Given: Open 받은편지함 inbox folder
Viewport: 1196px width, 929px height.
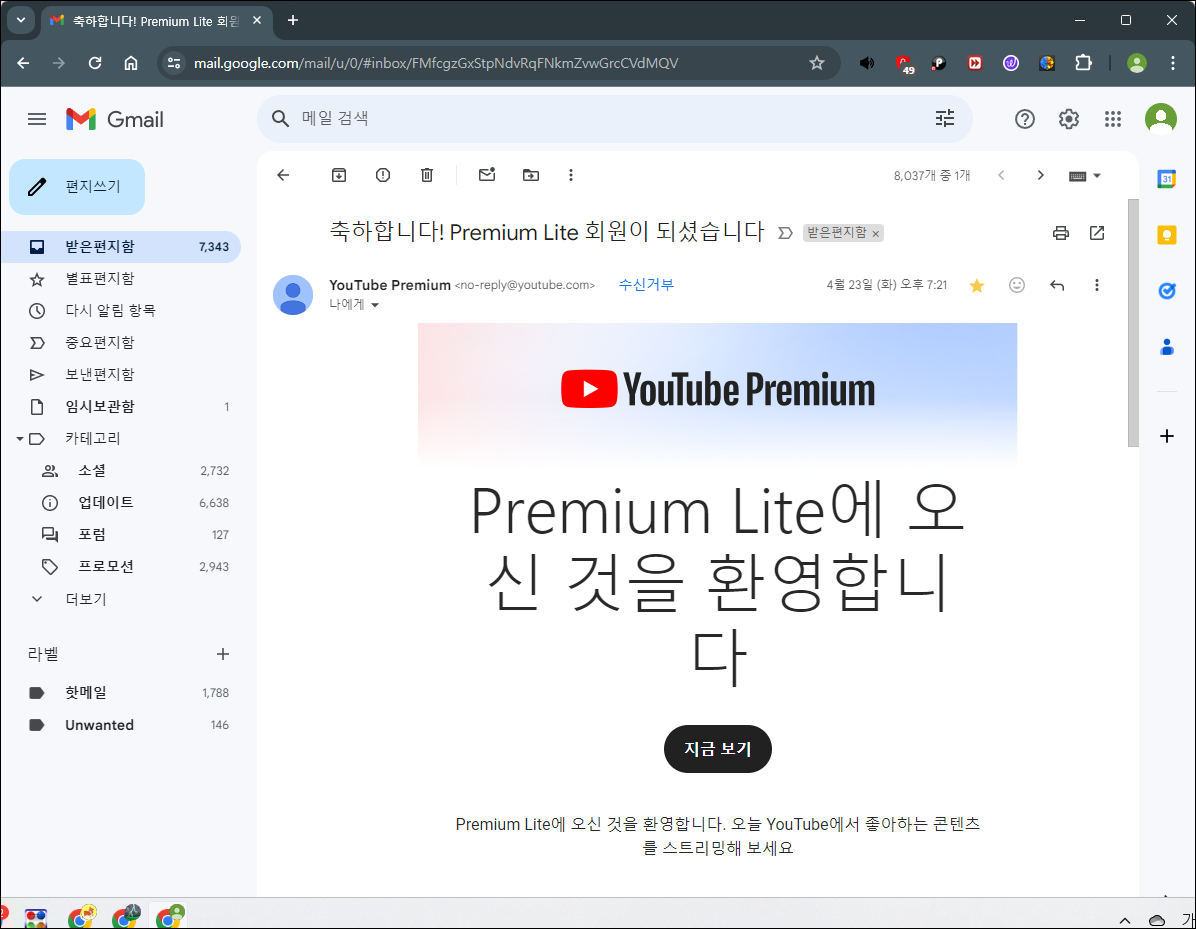Looking at the screenshot, I should (121, 247).
